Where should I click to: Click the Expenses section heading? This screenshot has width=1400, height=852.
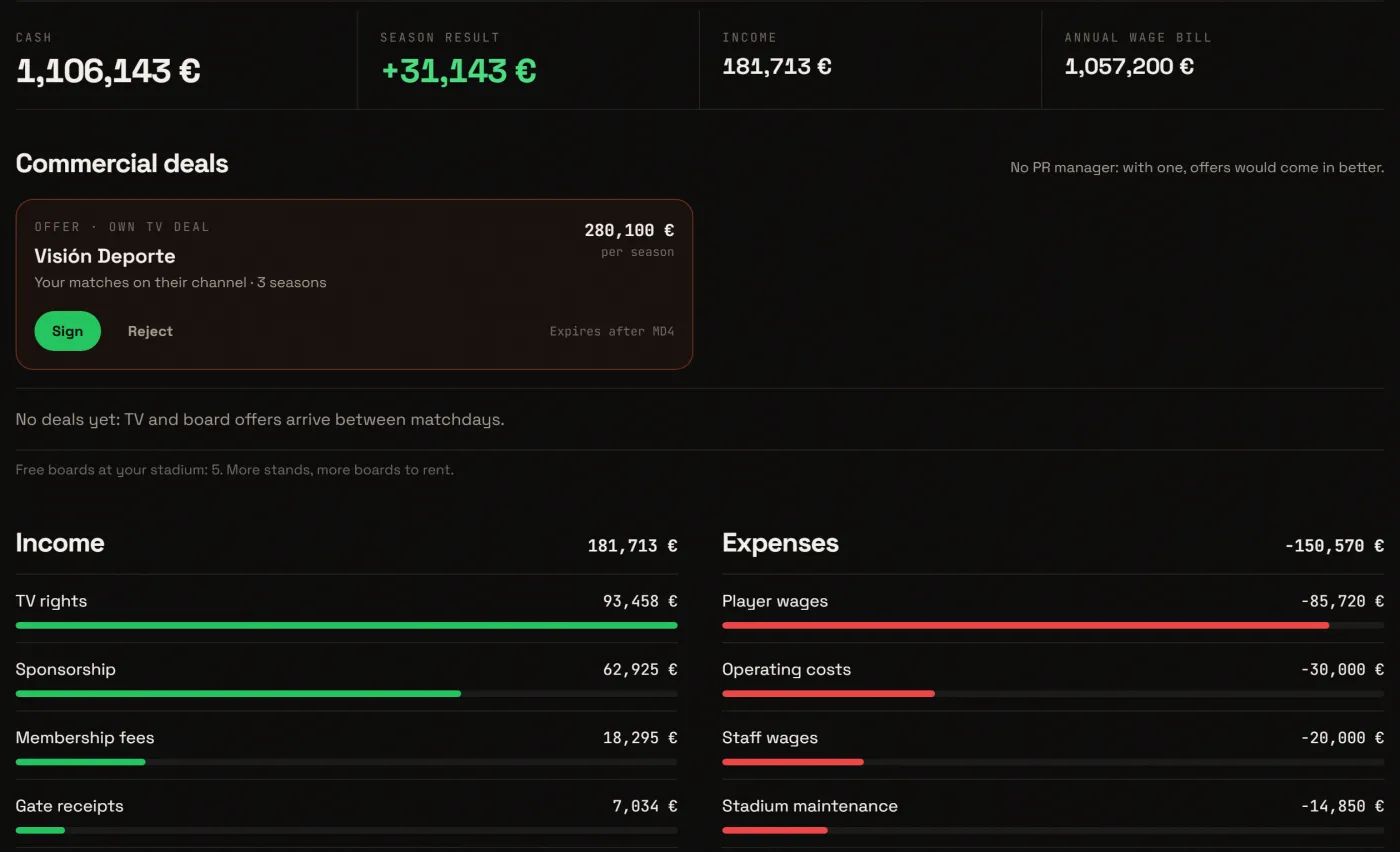pyautogui.click(x=780, y=543)
